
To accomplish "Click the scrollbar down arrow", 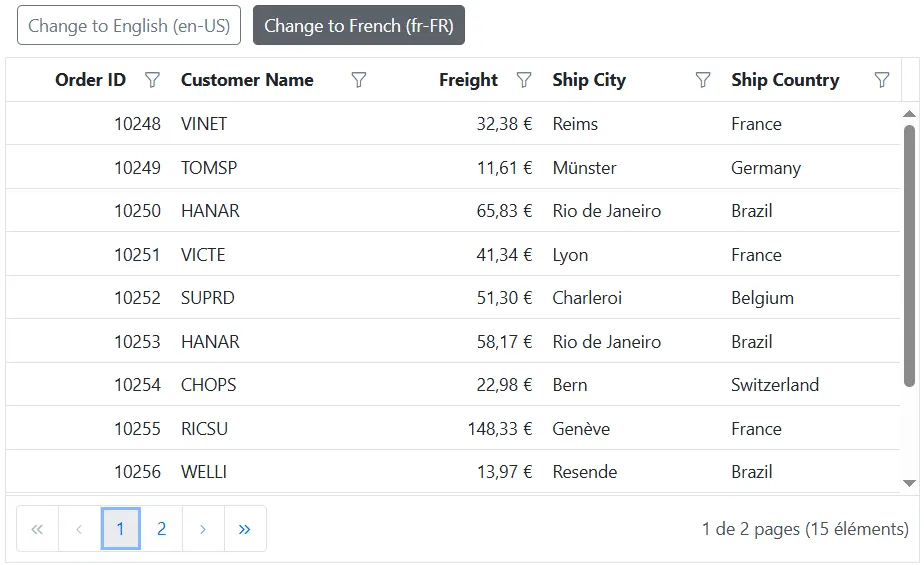I will (909, 483).
